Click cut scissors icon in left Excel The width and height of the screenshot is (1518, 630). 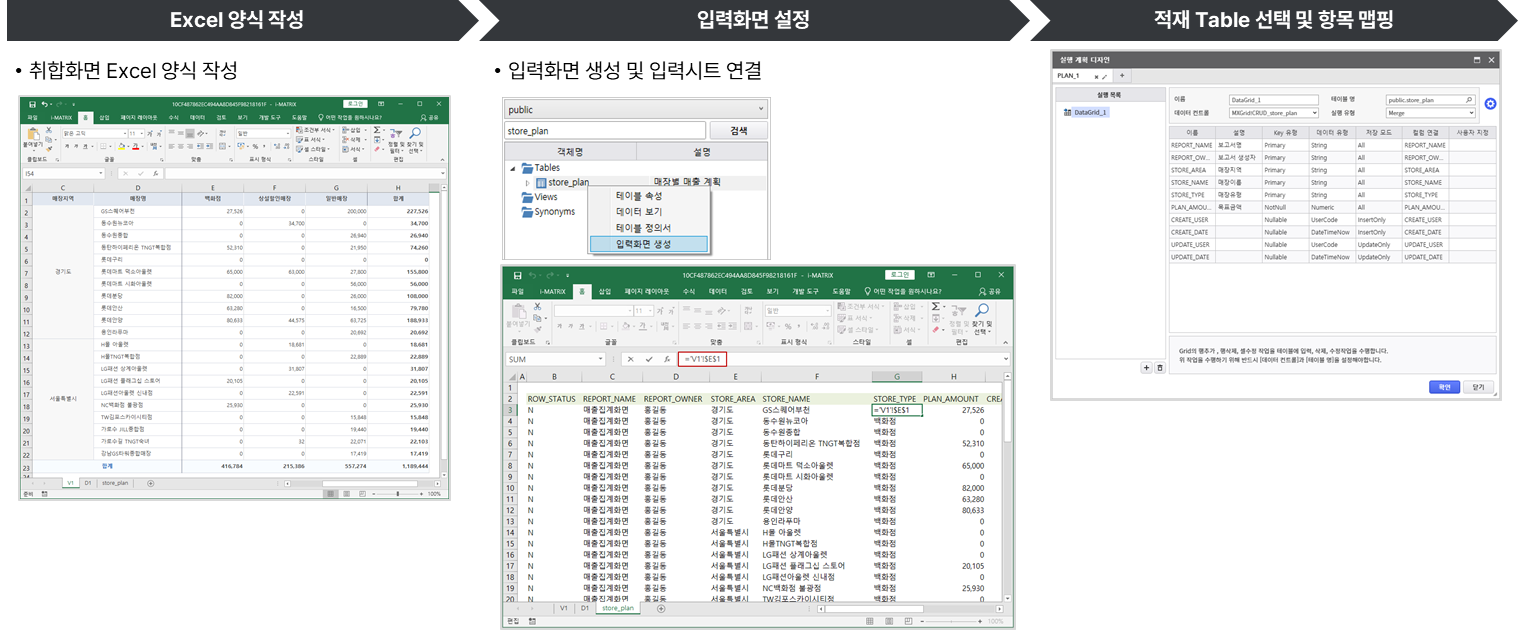coord(48,130)
